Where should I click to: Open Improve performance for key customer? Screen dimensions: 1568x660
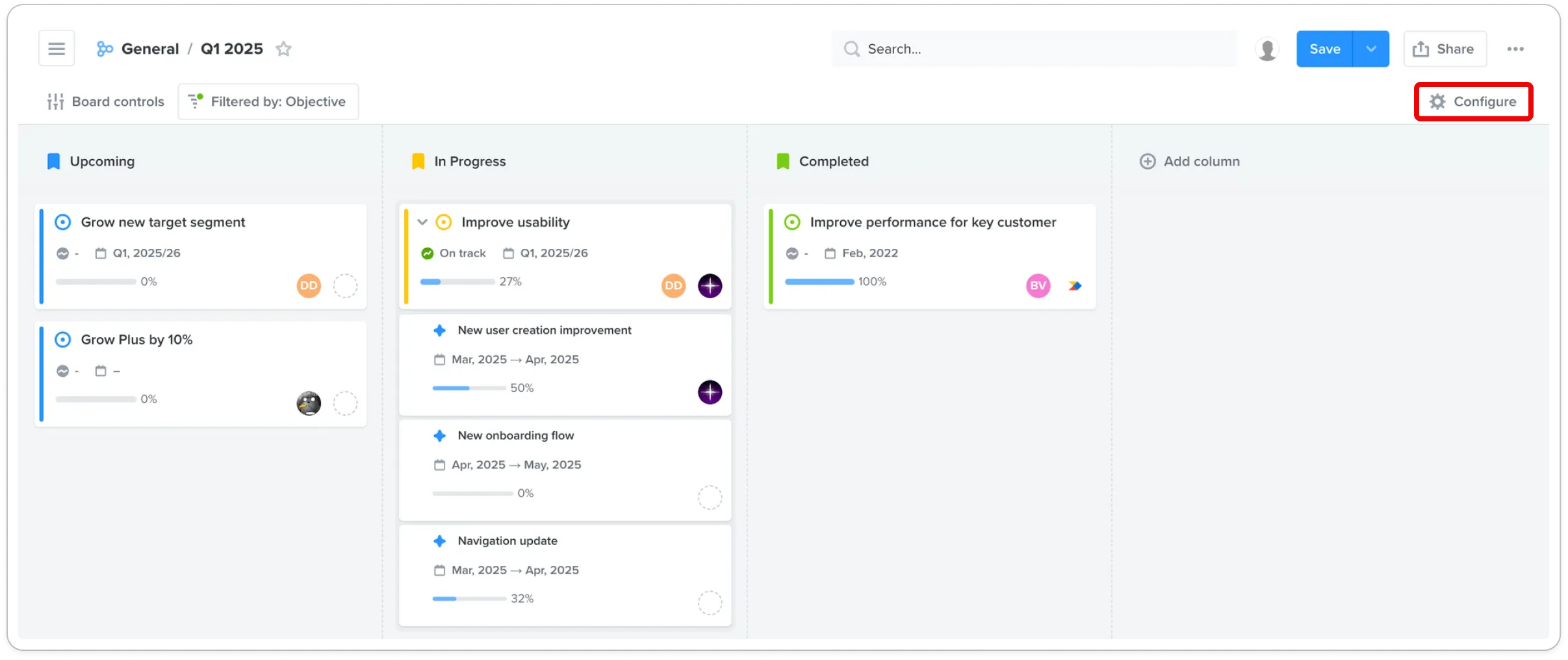pos(931,257)
